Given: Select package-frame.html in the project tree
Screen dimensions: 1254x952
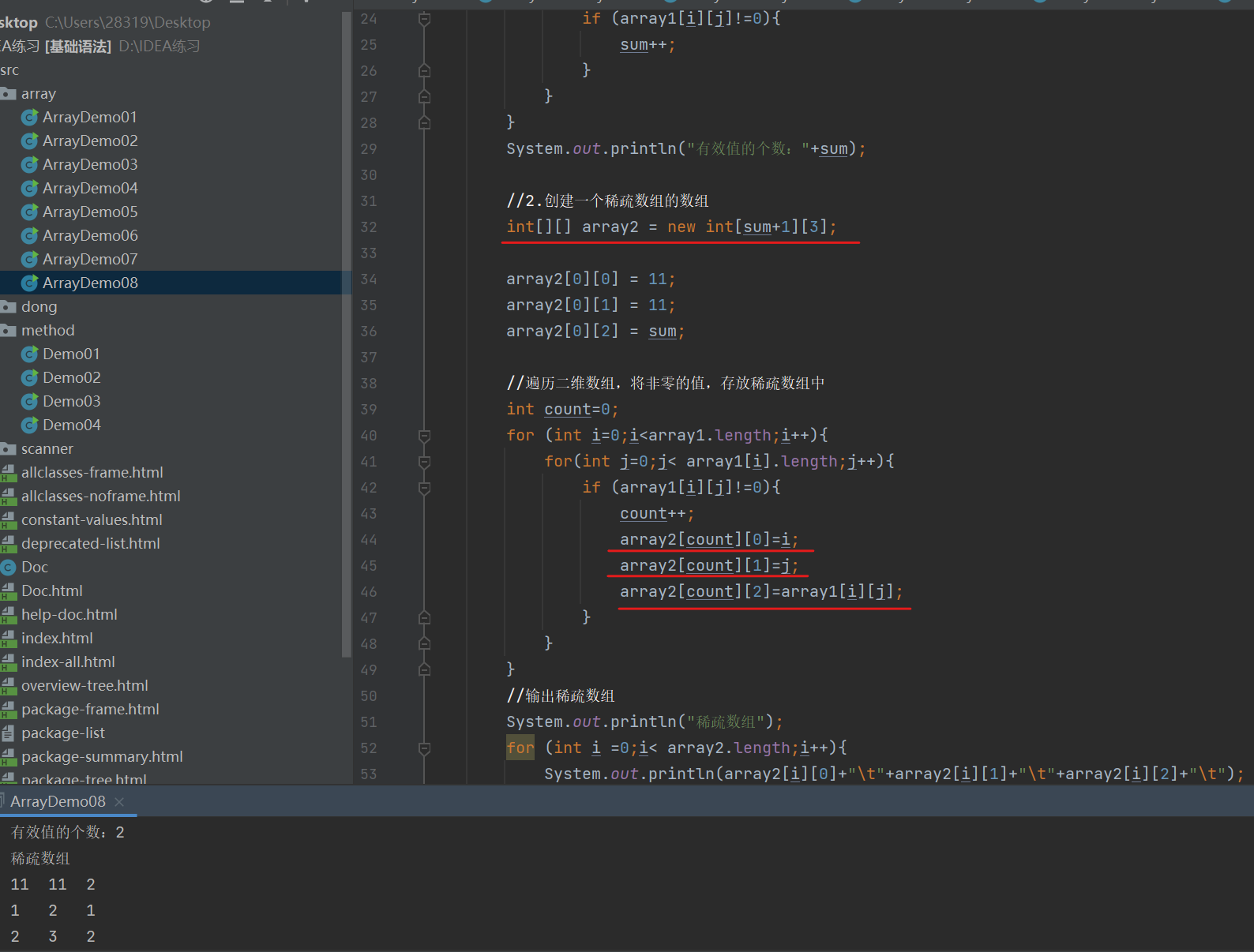Looking at the screenshot, I should coord(90,710).
